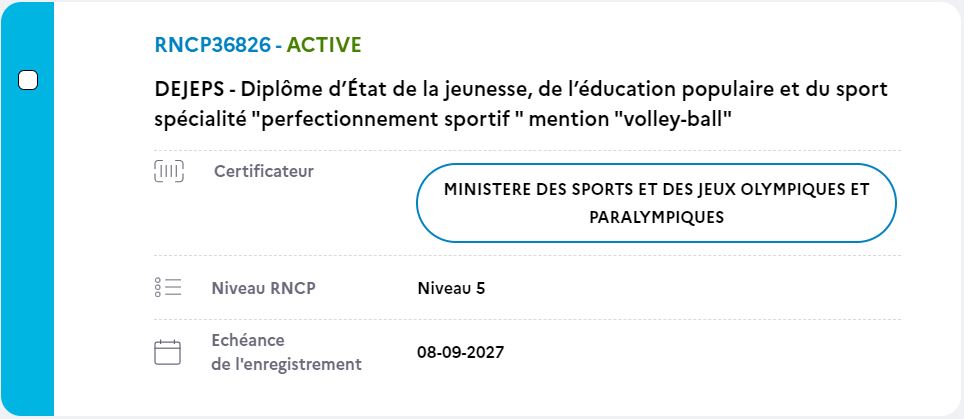Click the Niveau RNCP list icon
964x419 pixels.
tap(168, 288)
